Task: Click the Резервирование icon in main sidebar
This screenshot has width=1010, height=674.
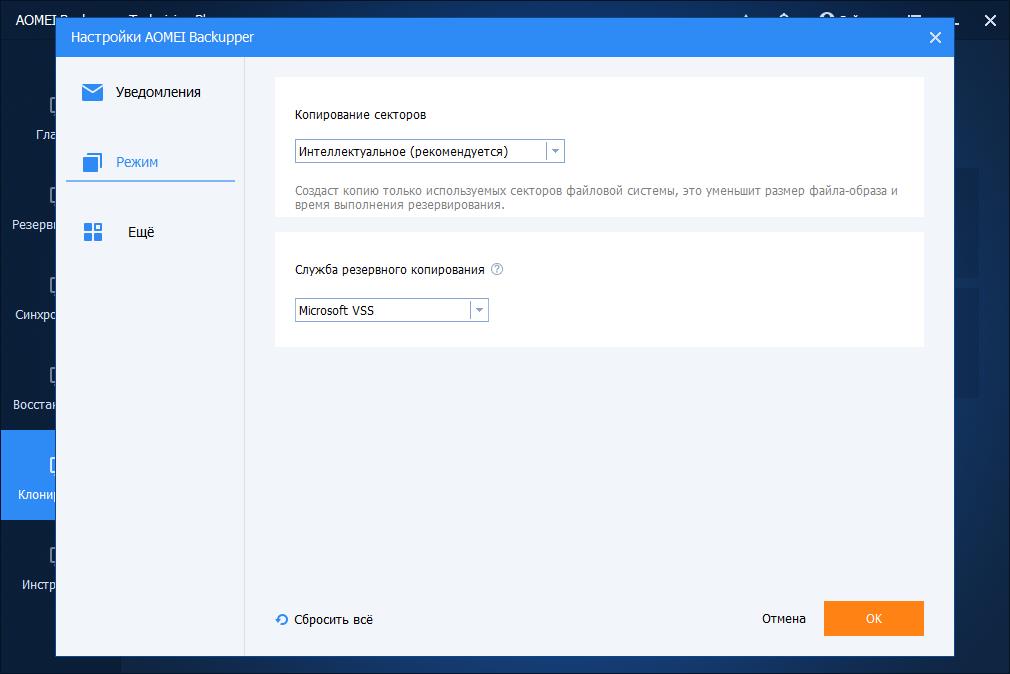Action: click(51, 195)
